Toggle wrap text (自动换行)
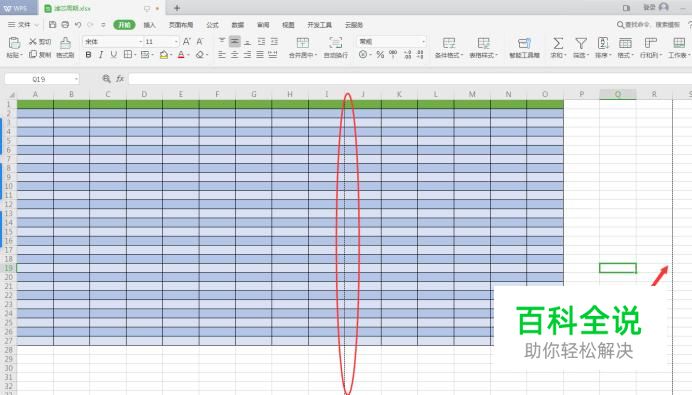Screen dimensions: 692x395 (336, 48)
